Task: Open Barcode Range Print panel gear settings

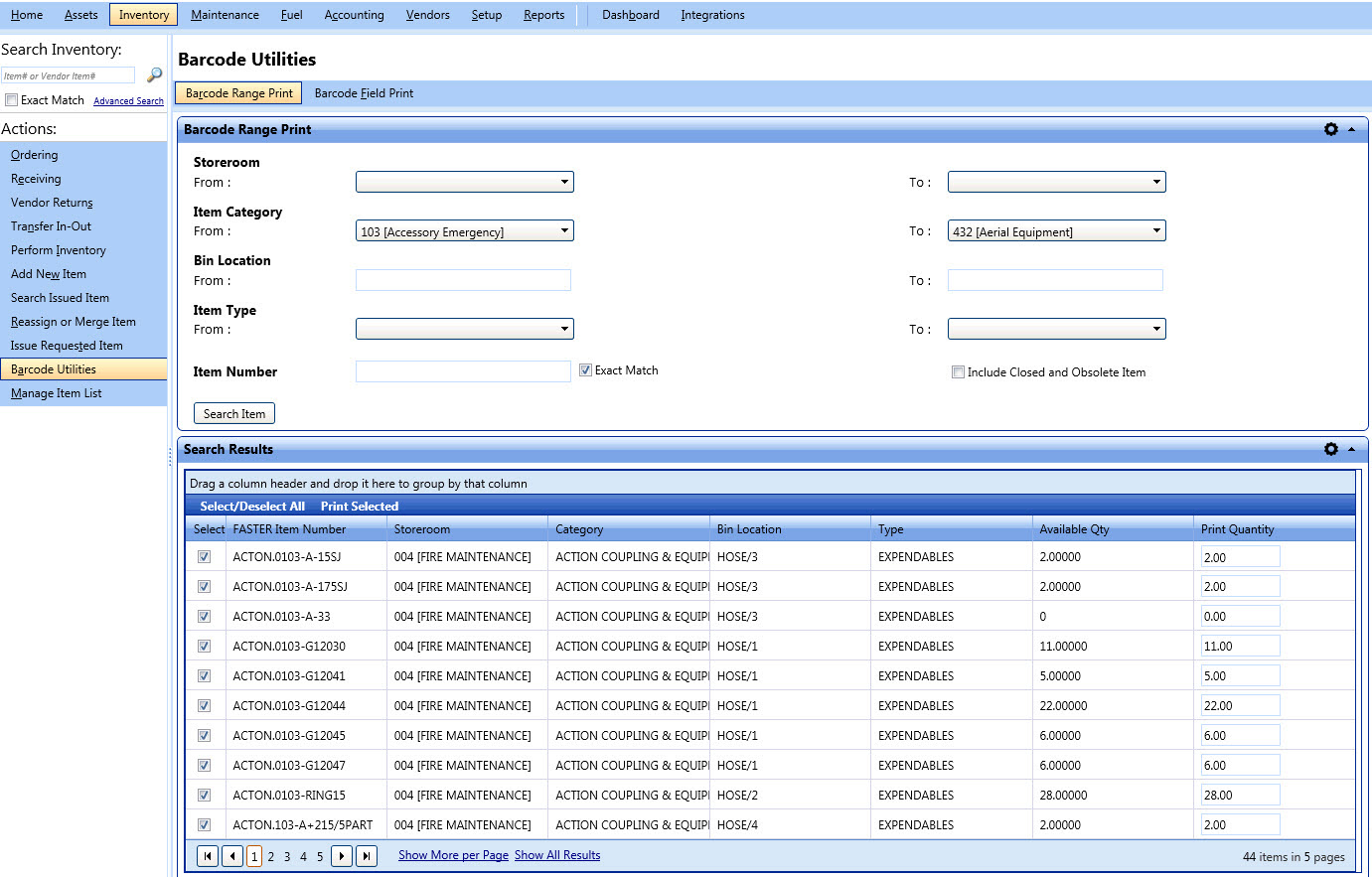Action: (1330, 129)
